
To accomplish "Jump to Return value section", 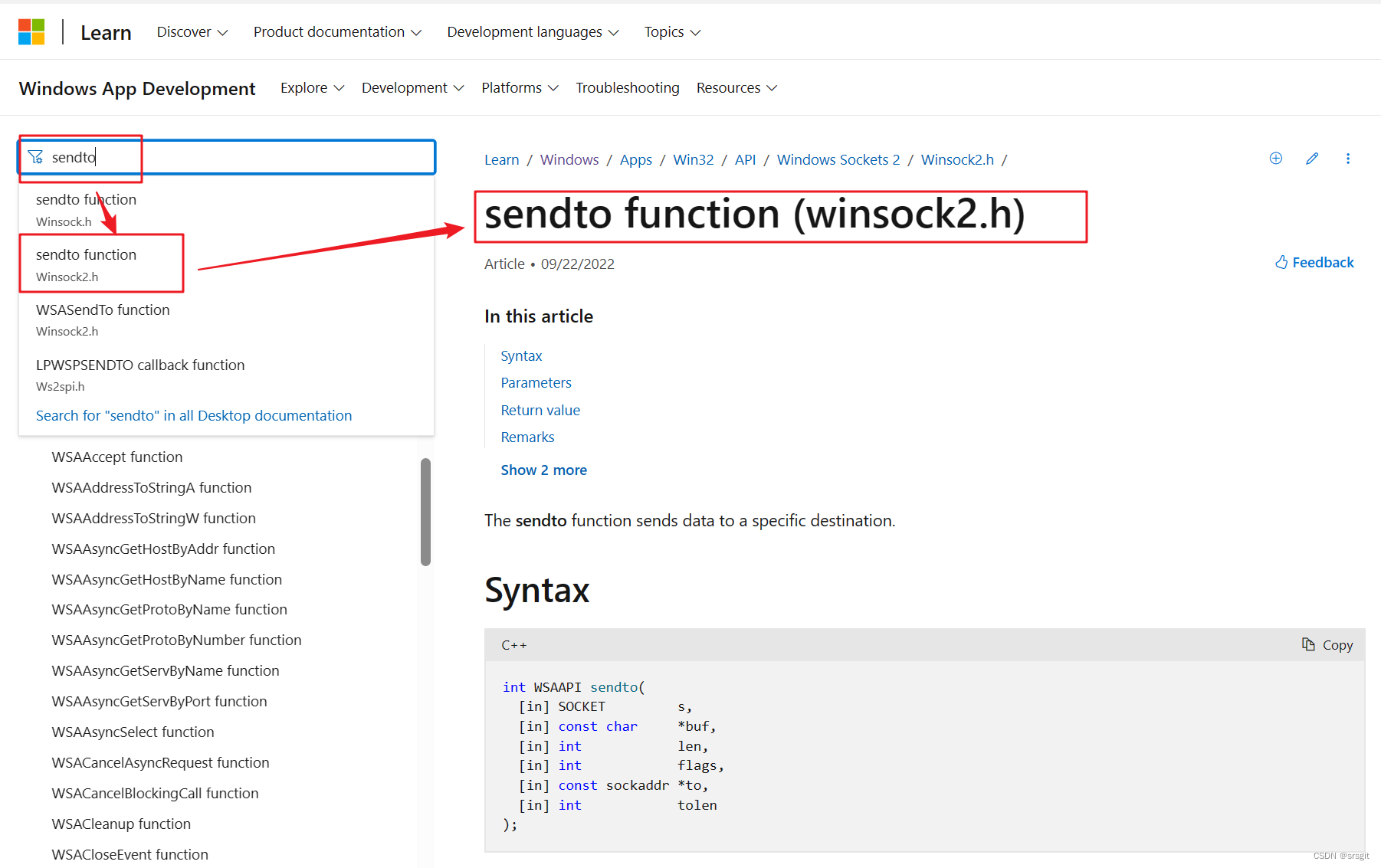I will pos(540,411).
